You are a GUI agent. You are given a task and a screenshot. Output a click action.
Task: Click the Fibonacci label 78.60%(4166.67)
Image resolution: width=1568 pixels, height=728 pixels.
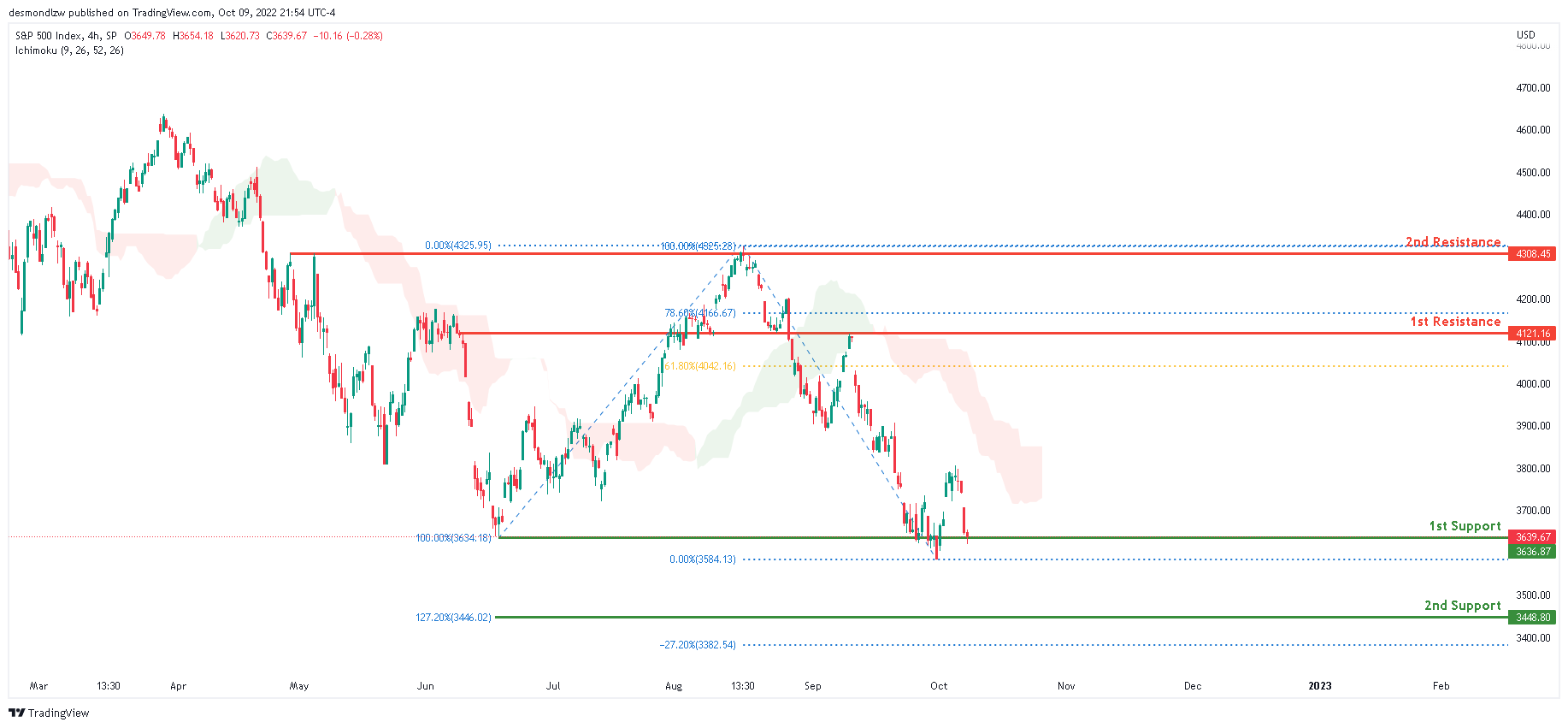coord(700,313)
